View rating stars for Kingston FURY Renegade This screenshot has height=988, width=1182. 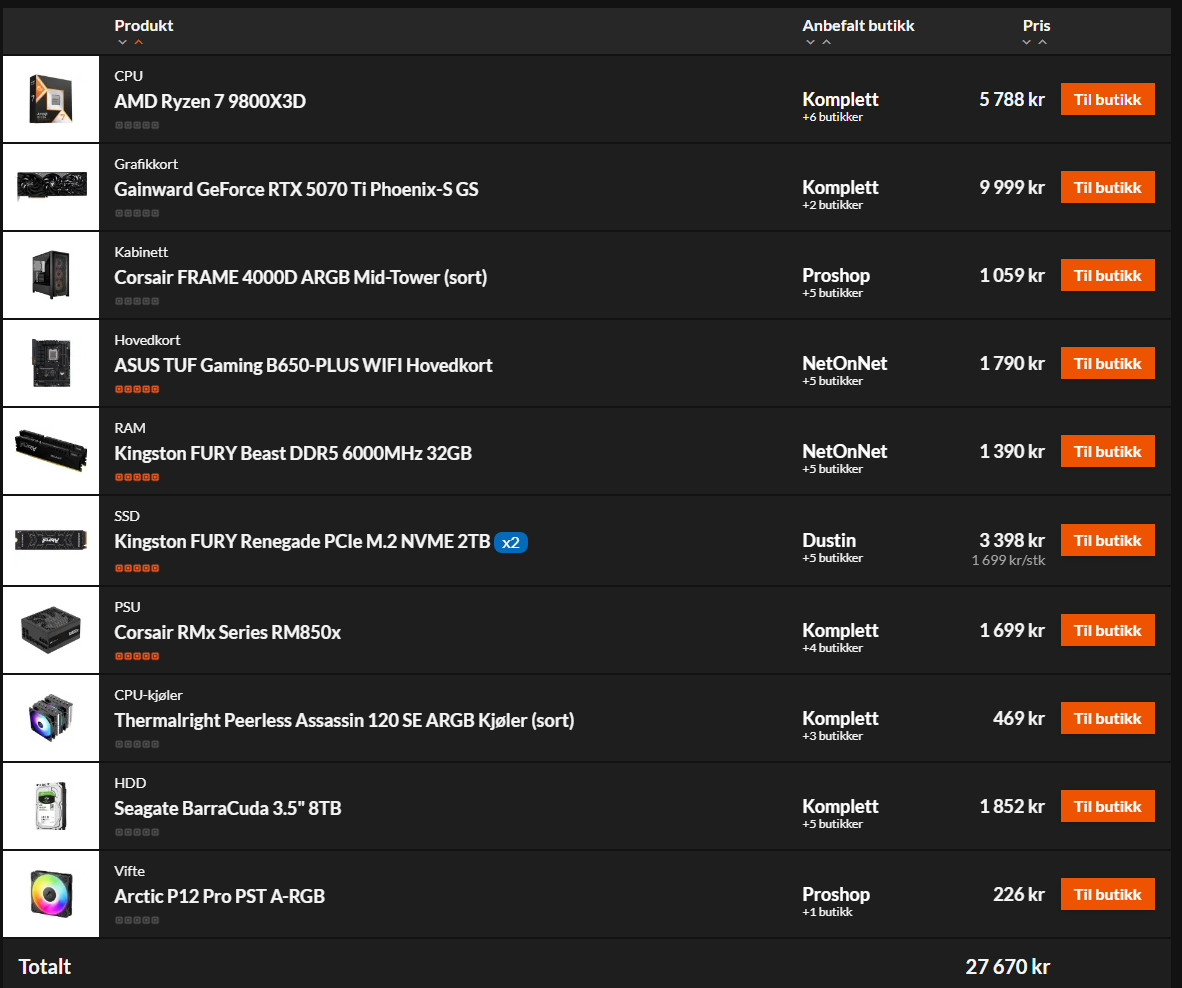(137, 568)
